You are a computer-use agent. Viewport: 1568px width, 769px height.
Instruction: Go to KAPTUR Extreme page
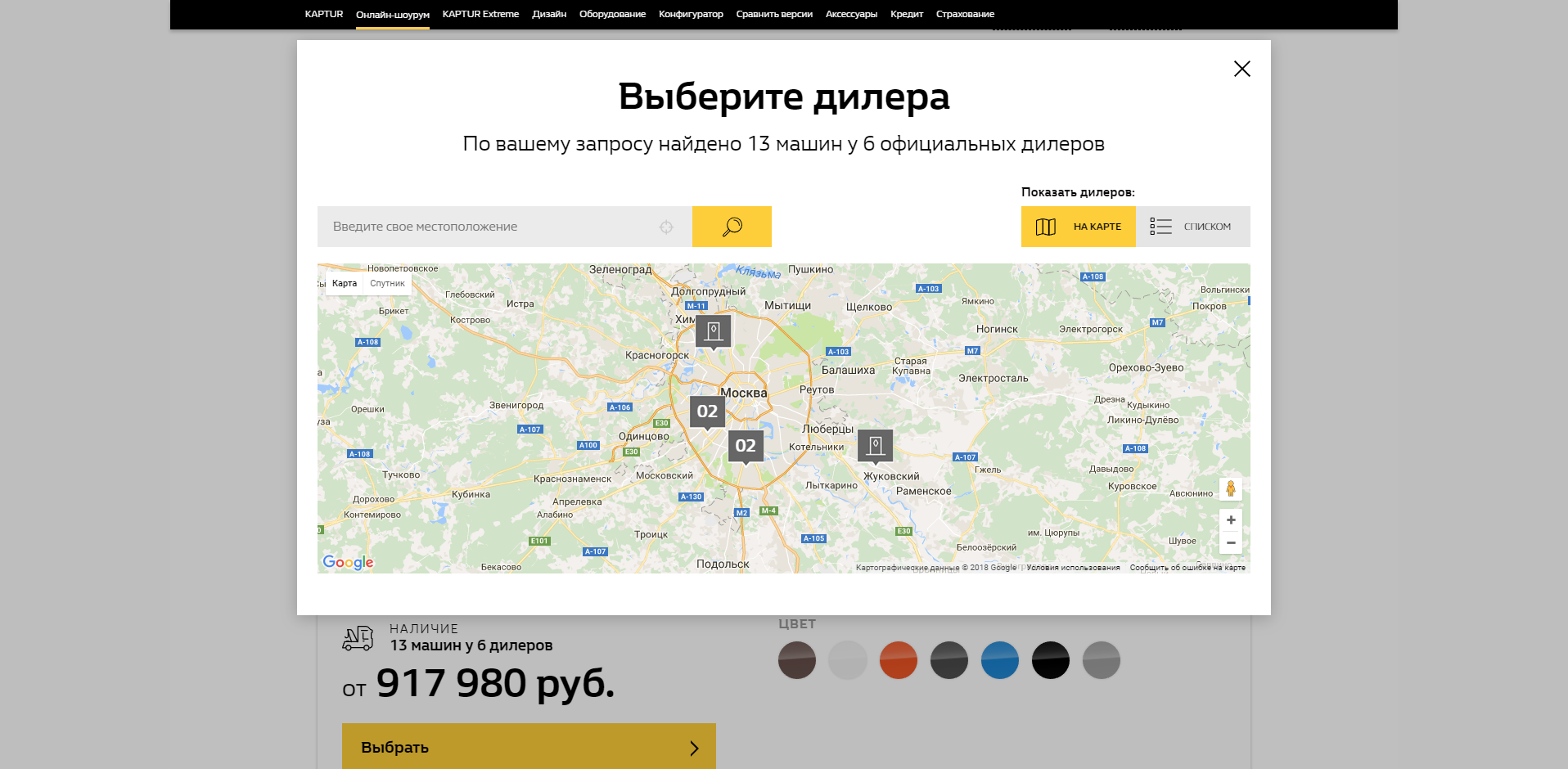tap(480, 14)
